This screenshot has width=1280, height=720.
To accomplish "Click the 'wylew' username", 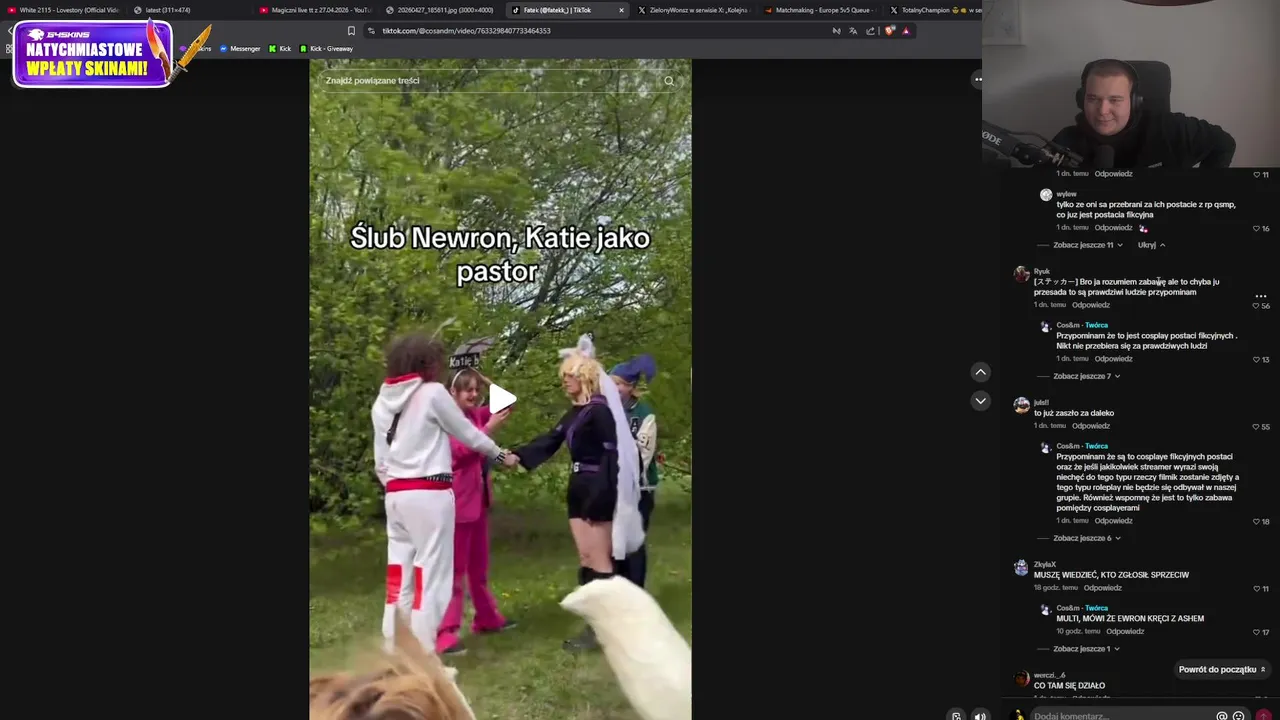I will click(x=1066, y=194).
